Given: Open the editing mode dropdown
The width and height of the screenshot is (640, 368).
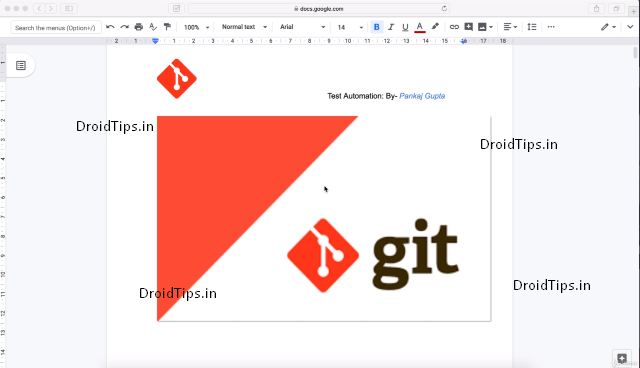Looking at the screenshot, I should point(608,27).
